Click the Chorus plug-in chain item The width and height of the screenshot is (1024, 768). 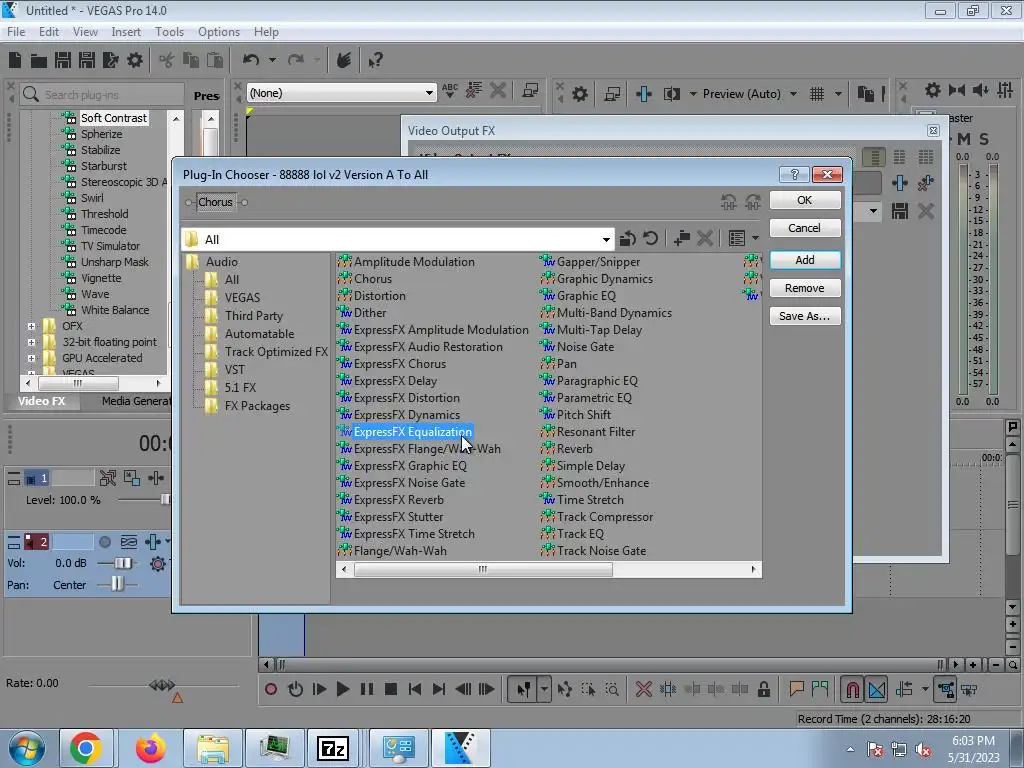(x=216, y=202)
